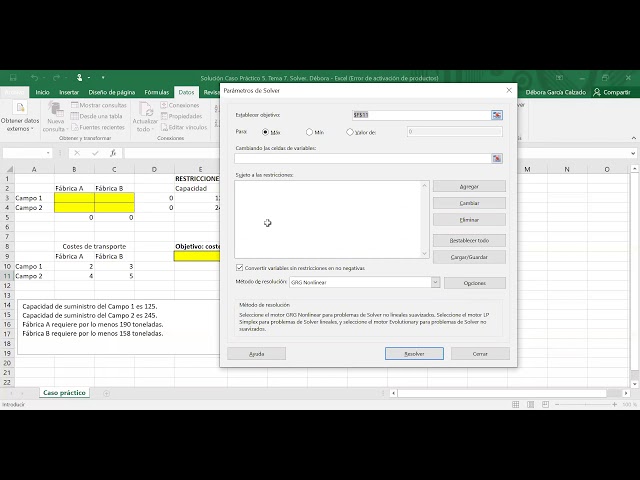
Task: Open the touch mode dropdown arrow
Action: pyautogui.click(x=89, y=78)
